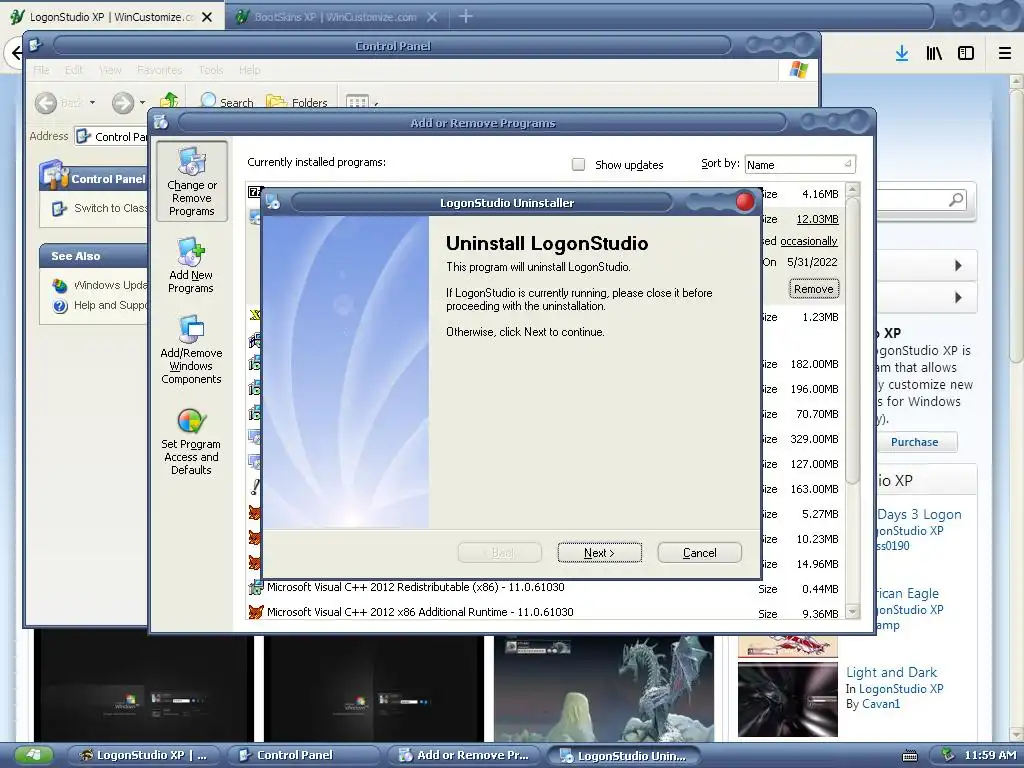Click the Up folder icon in Control Panel
This screenshot has width=1024, height=768.
169,101
